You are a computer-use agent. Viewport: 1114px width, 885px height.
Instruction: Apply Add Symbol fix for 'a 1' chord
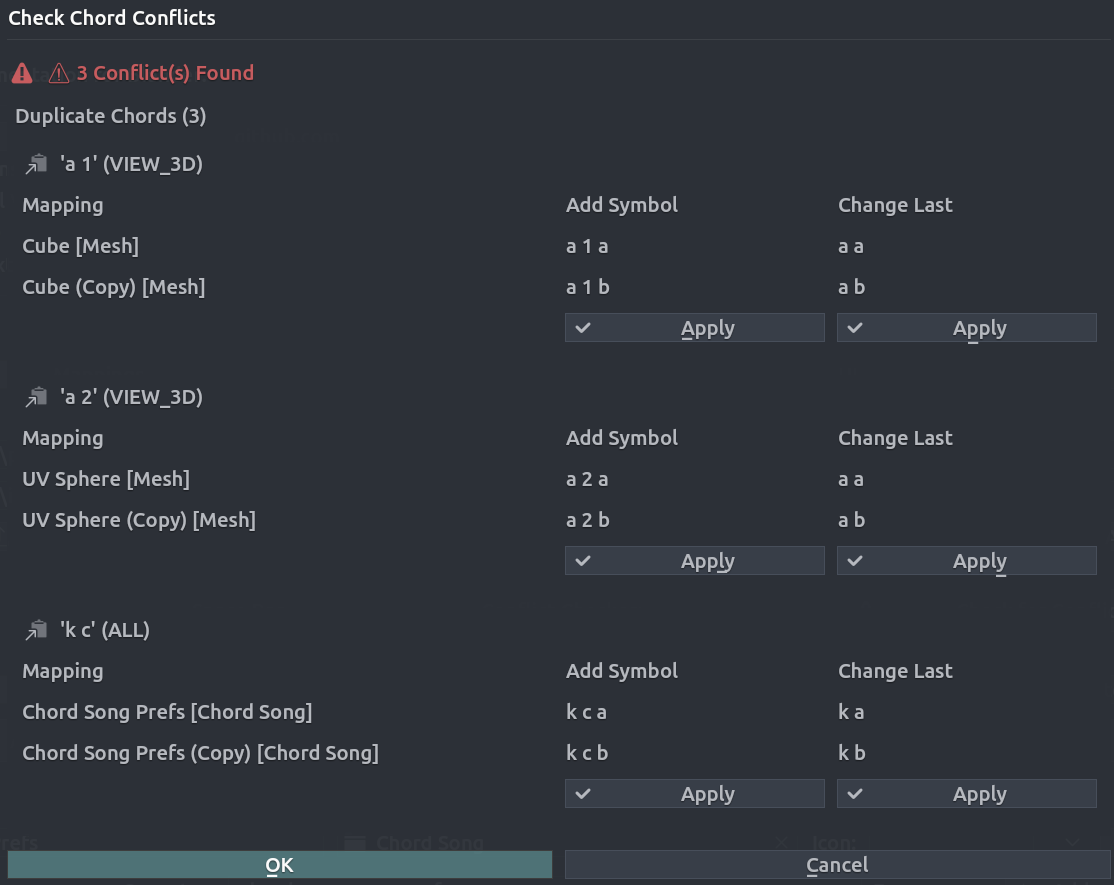pos(694,328)
